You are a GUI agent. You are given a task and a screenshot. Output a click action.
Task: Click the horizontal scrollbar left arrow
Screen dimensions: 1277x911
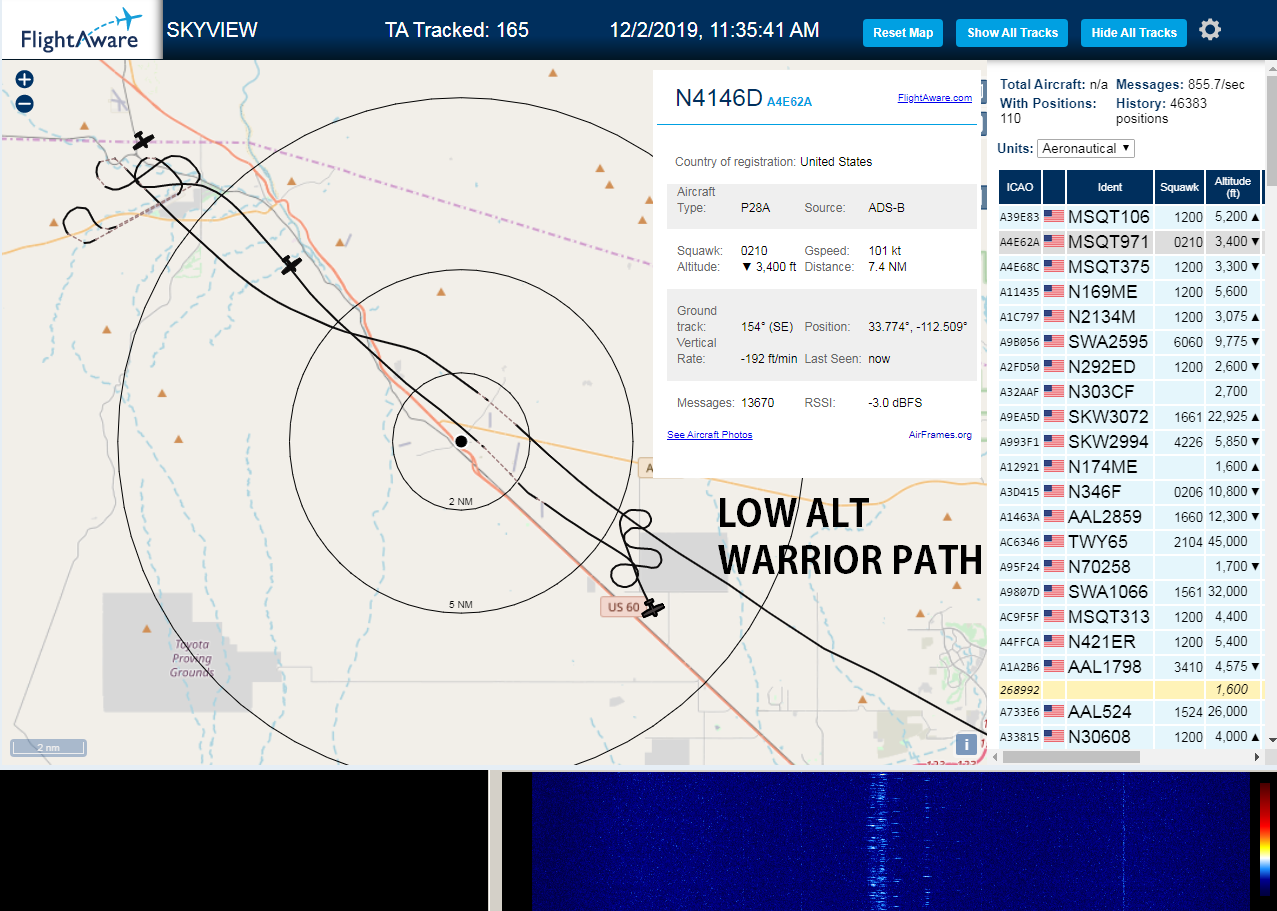995,757
